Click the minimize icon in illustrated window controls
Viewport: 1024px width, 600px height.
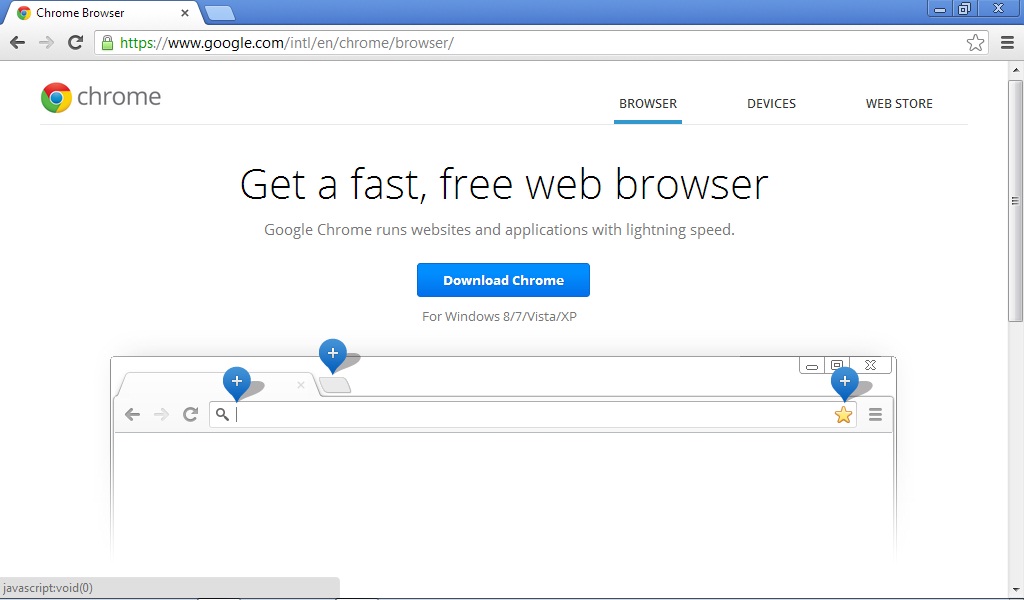point(812,366)
